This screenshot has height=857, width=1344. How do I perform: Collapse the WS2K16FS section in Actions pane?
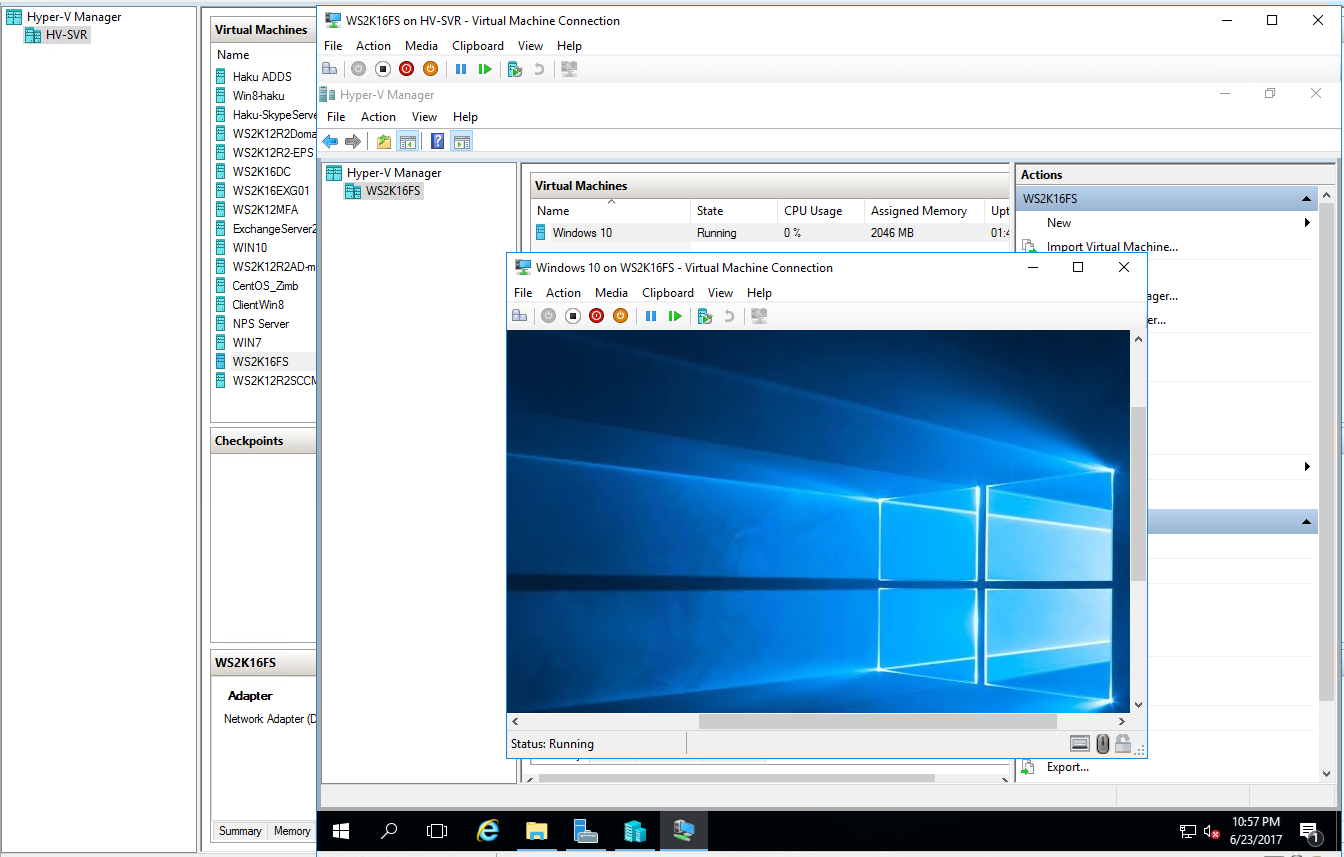click(1308, 199)
